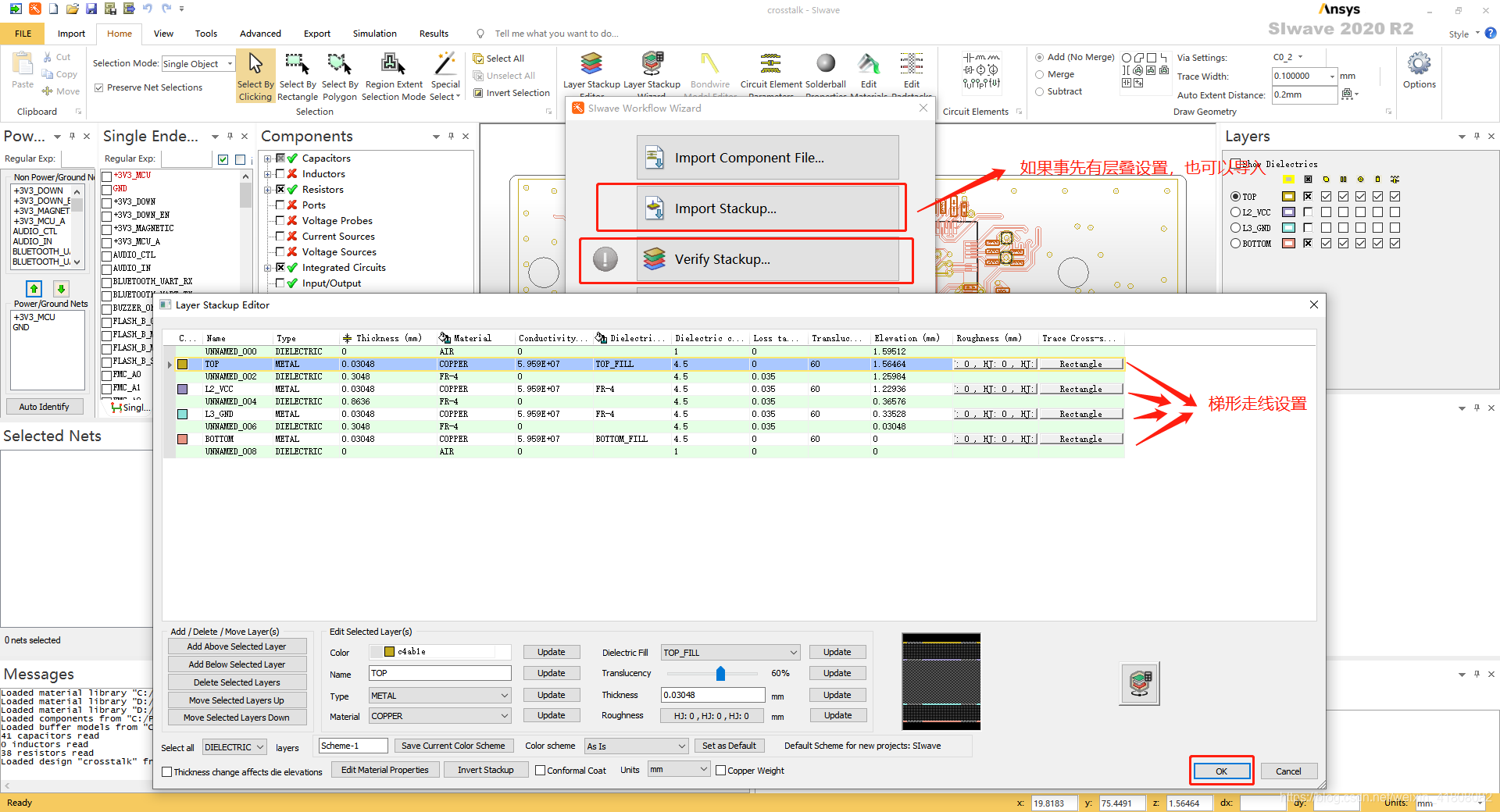The height and width of the screenshot is (812, 1500).
Task: Click the Save icon in quick access toolbar
Action: pos(91,9)
